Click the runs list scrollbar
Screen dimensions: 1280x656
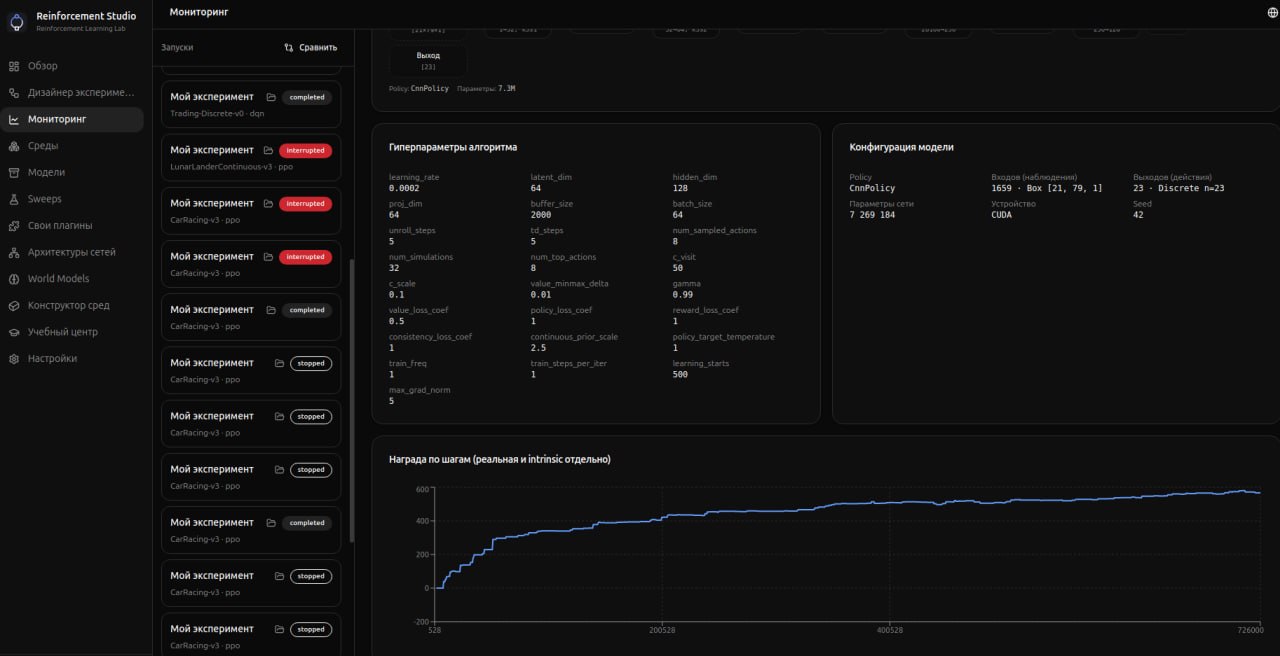[x=351, y=400]
